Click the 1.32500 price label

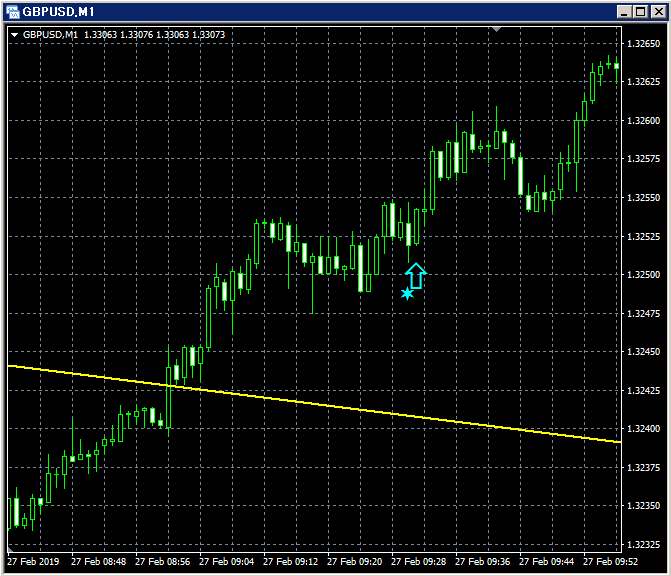(x=643, y=274)
